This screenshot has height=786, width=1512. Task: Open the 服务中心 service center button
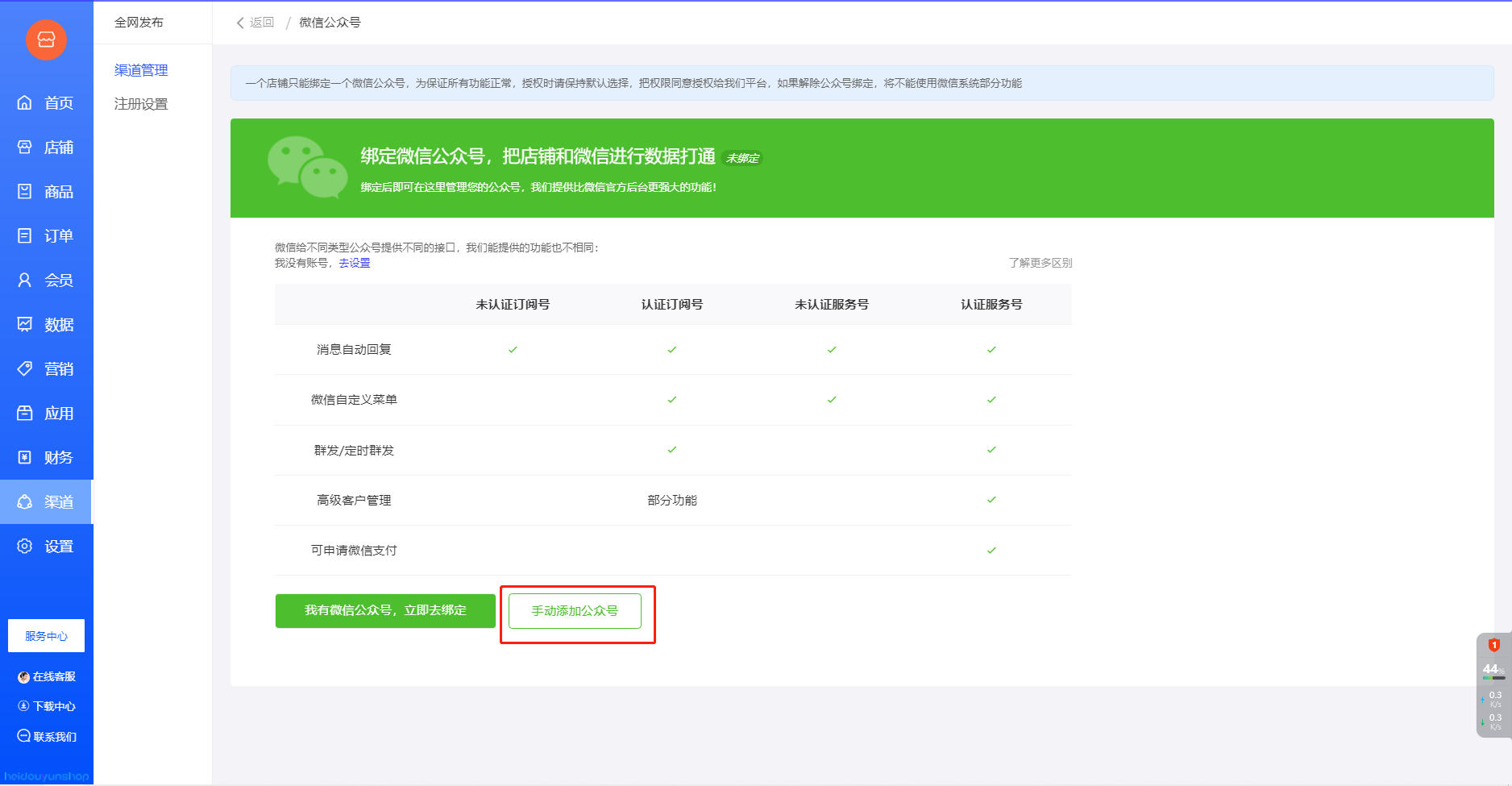[x=46, y=635]
